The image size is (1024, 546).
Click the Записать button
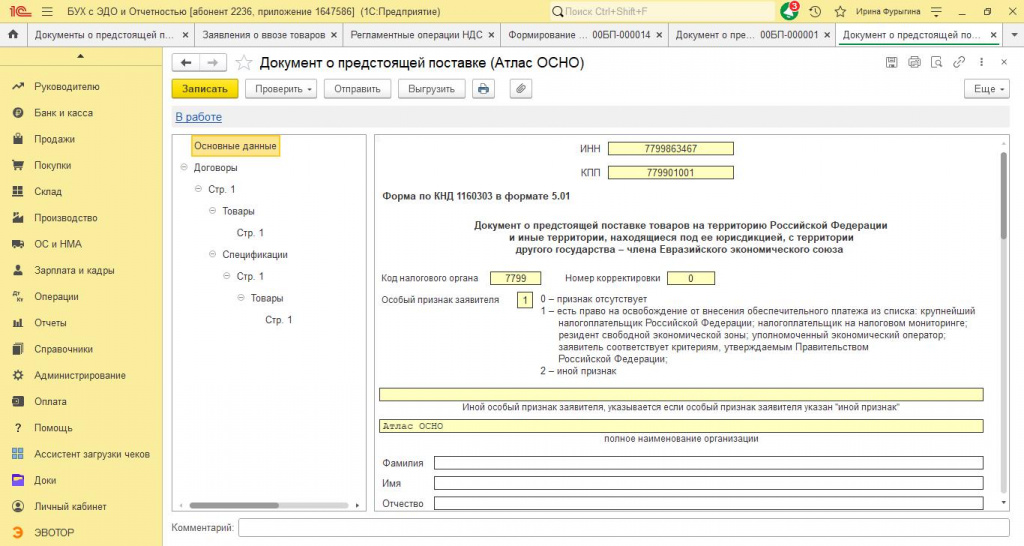[x=205, y=89]
